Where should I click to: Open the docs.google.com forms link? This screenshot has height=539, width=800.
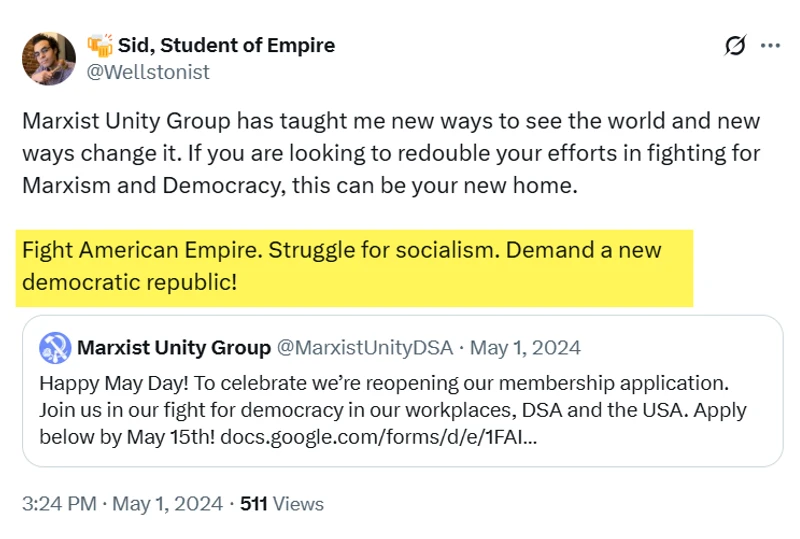click(381, 437)
